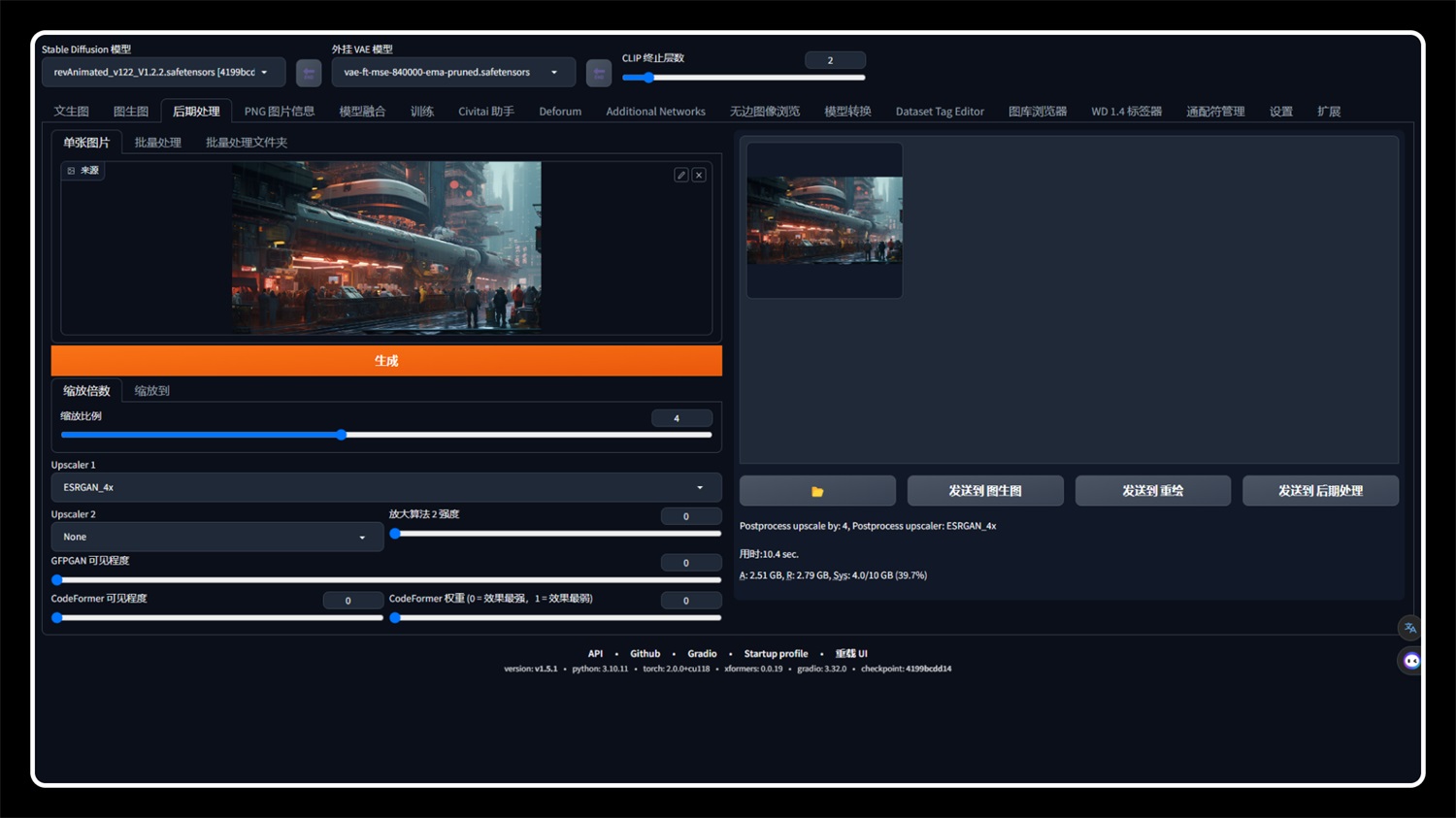Image resolution: width=1456 pixels, height=818 pixels.
Task: Select the 批量处理文件夹 sub-tab
Action: (x=247, y=143)
